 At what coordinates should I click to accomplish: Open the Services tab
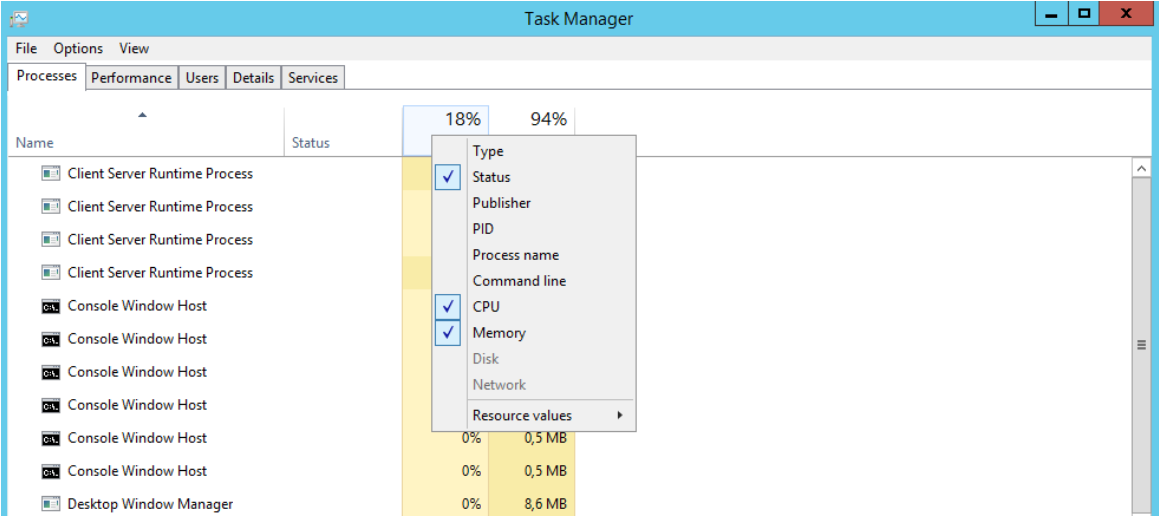(x=313, y=78)
